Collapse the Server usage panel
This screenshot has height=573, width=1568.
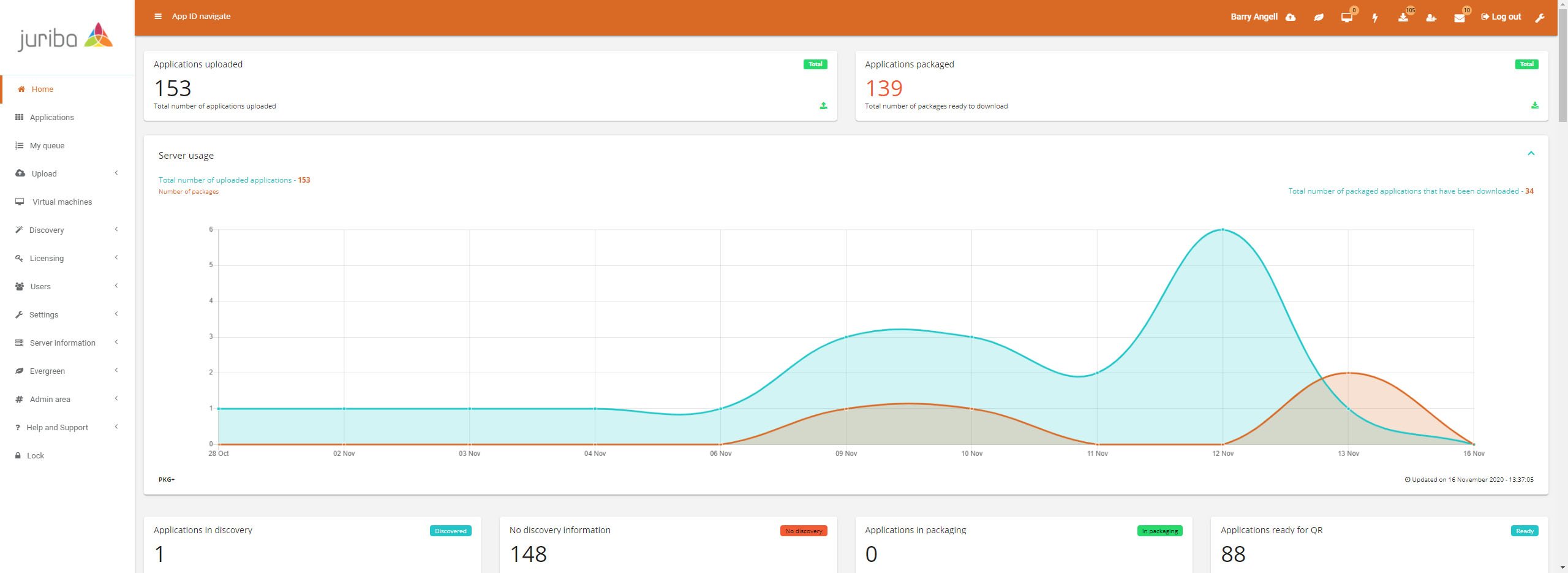click(1531, 153)
